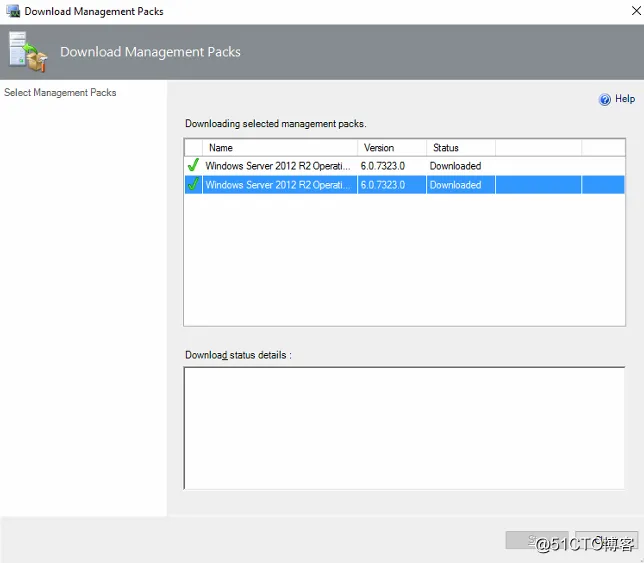The height and width of the screenshot is (563, 644).
Task: Click the Downloaded status of the first row
Action: tap(455, 166)
